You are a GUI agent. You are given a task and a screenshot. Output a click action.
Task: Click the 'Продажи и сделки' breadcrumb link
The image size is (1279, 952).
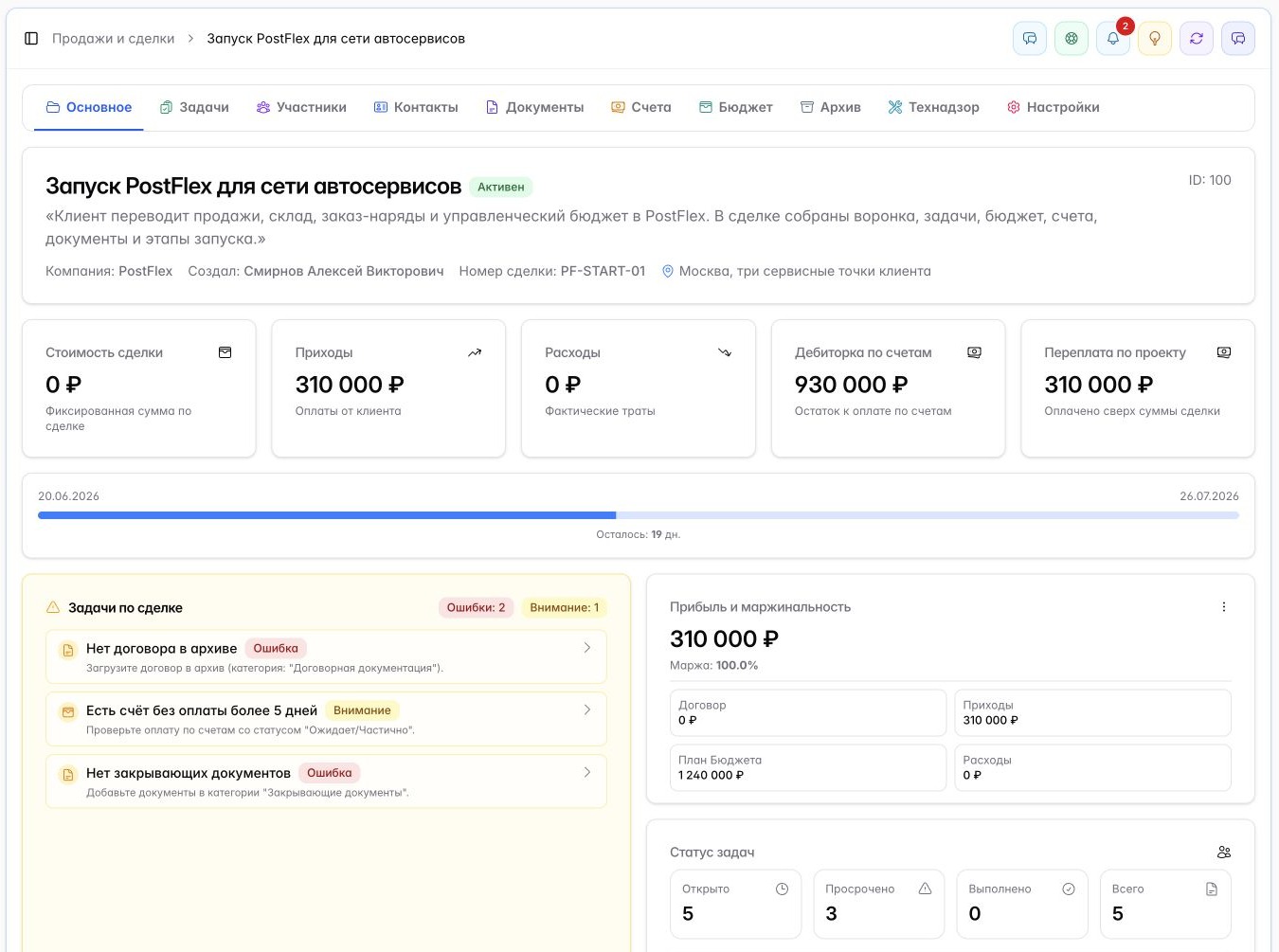click(x=114, y=39)
